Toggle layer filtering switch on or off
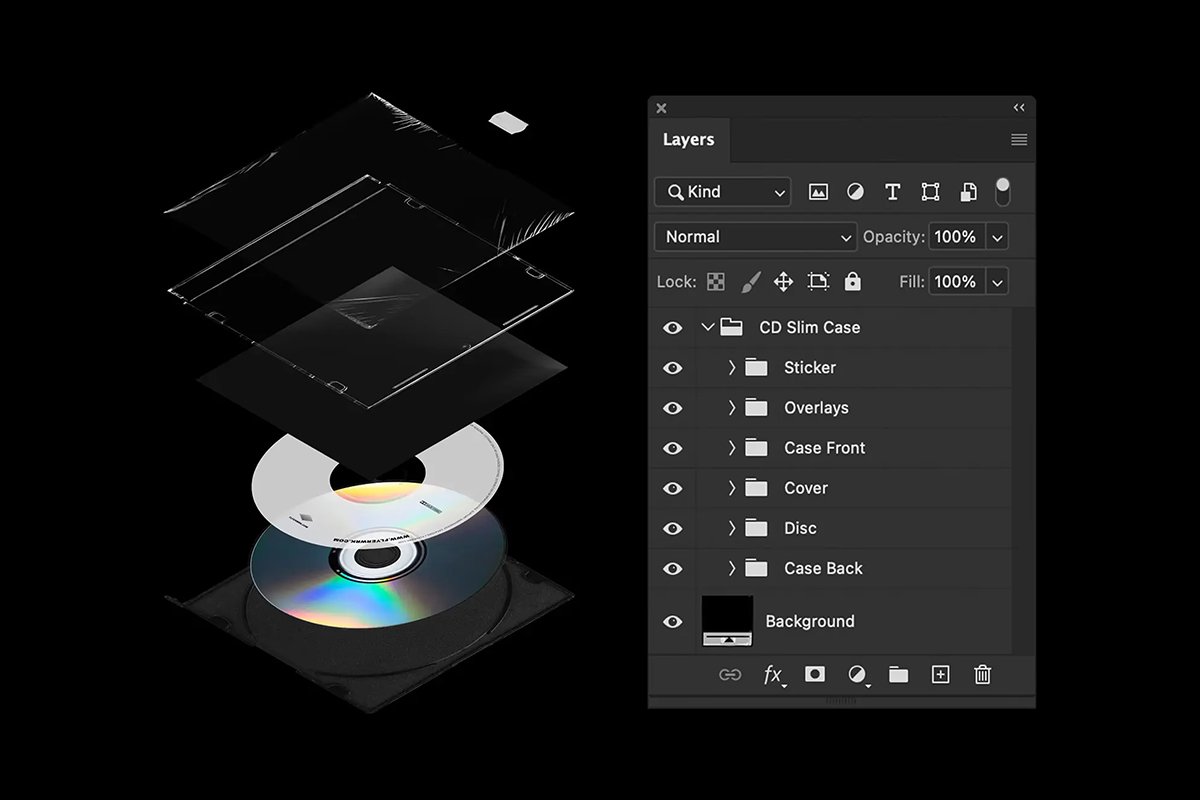 point(1003,192)
